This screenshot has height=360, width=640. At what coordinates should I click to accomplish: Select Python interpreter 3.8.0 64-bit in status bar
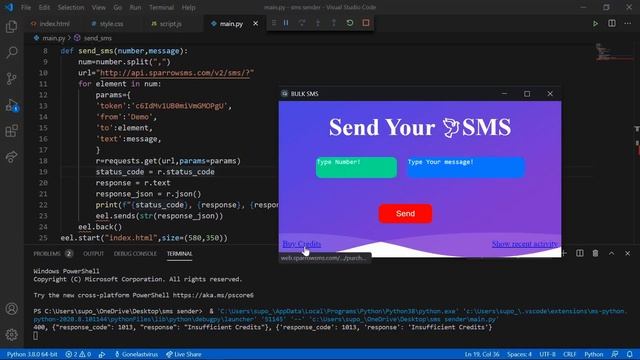tap(32, 354)
